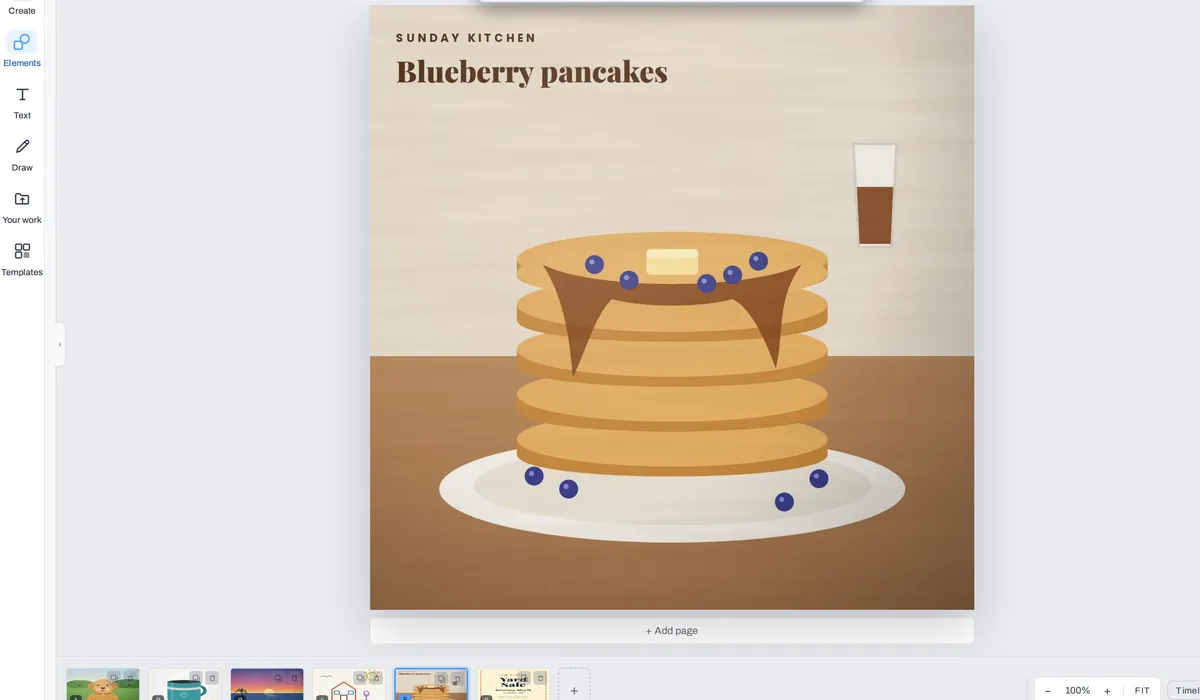Expand the collapsed side panel chevron

point(60,344)
